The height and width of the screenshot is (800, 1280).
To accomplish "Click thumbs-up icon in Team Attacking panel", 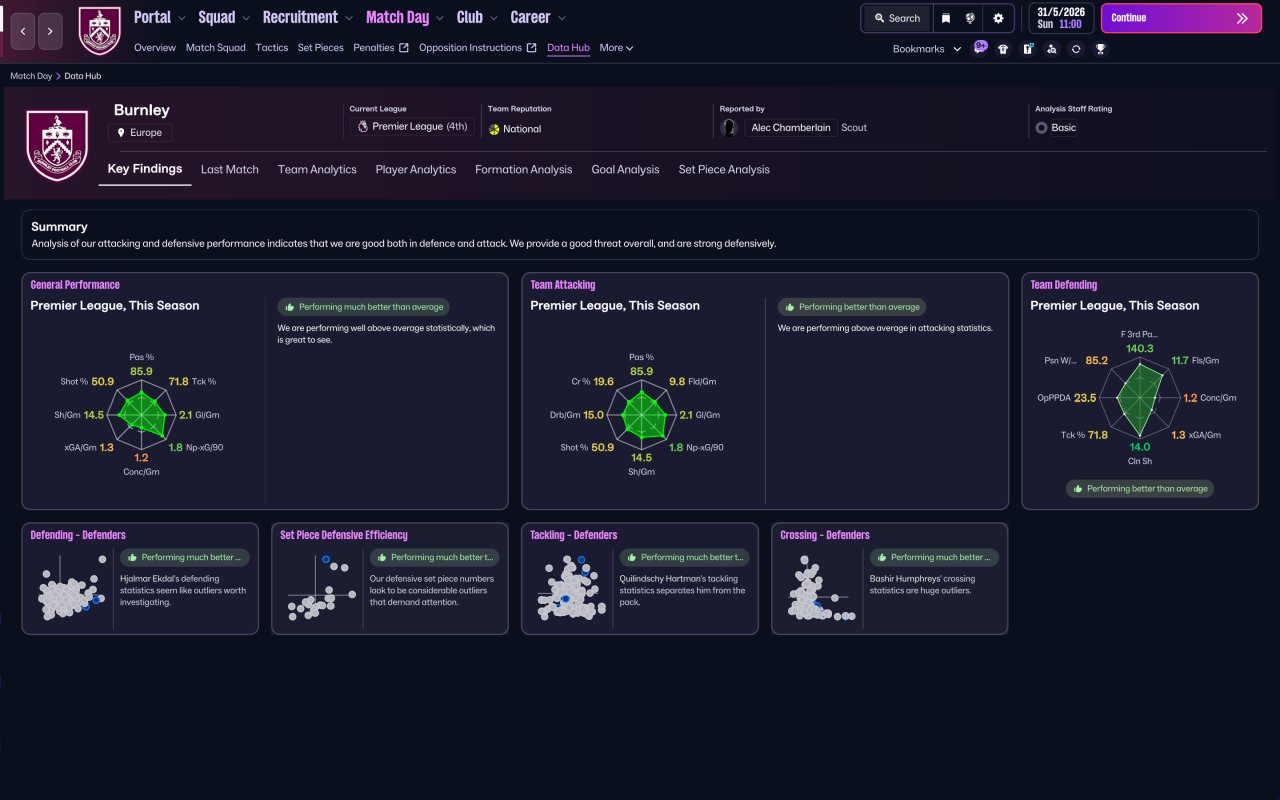I will (789, 307).
